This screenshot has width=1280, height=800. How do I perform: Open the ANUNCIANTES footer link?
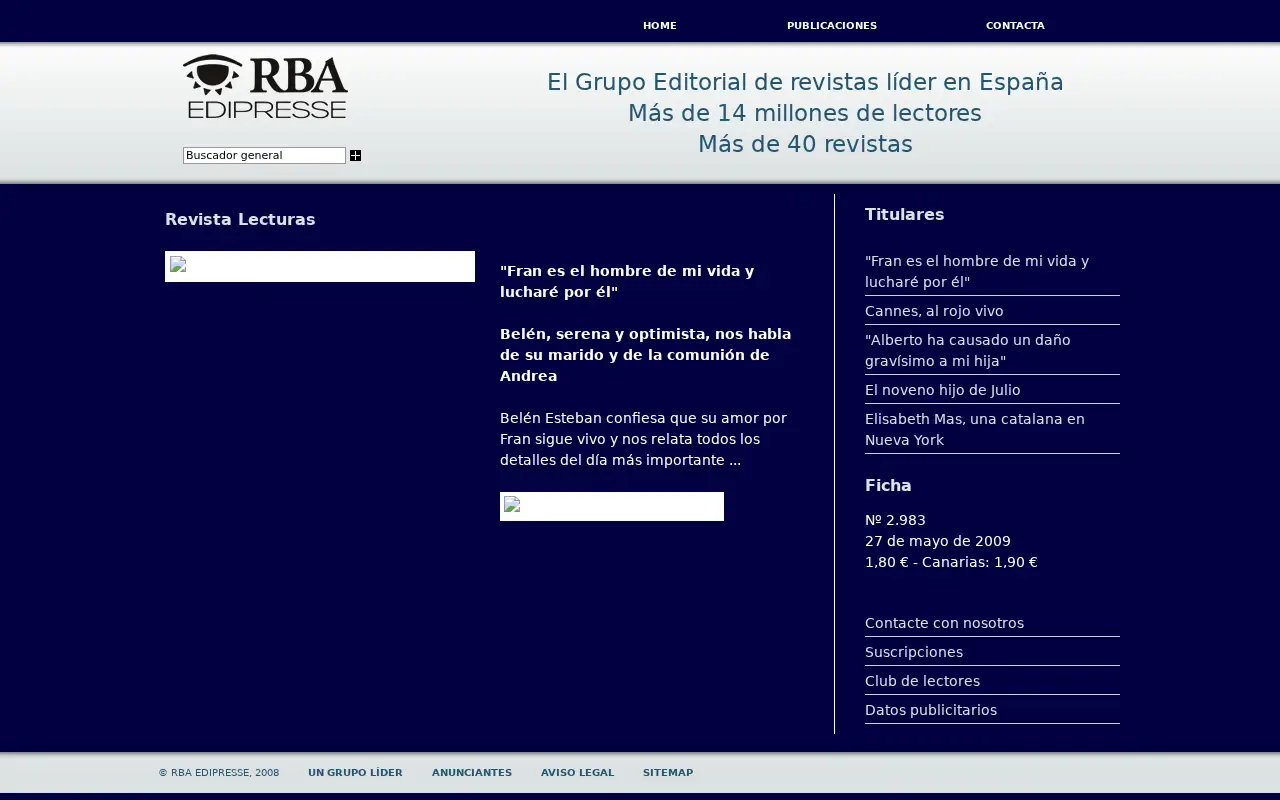pos(472,773)
